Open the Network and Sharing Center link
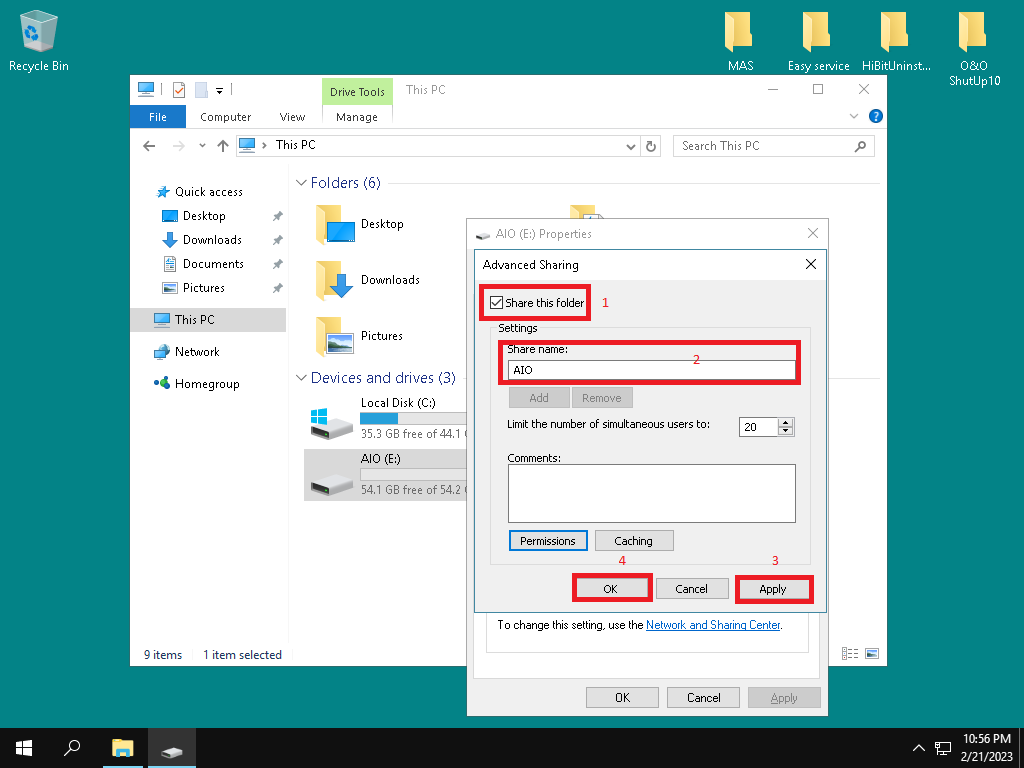Image resolution: width=1024 pixels, height=768 pixels. click(x=712, y=625)
